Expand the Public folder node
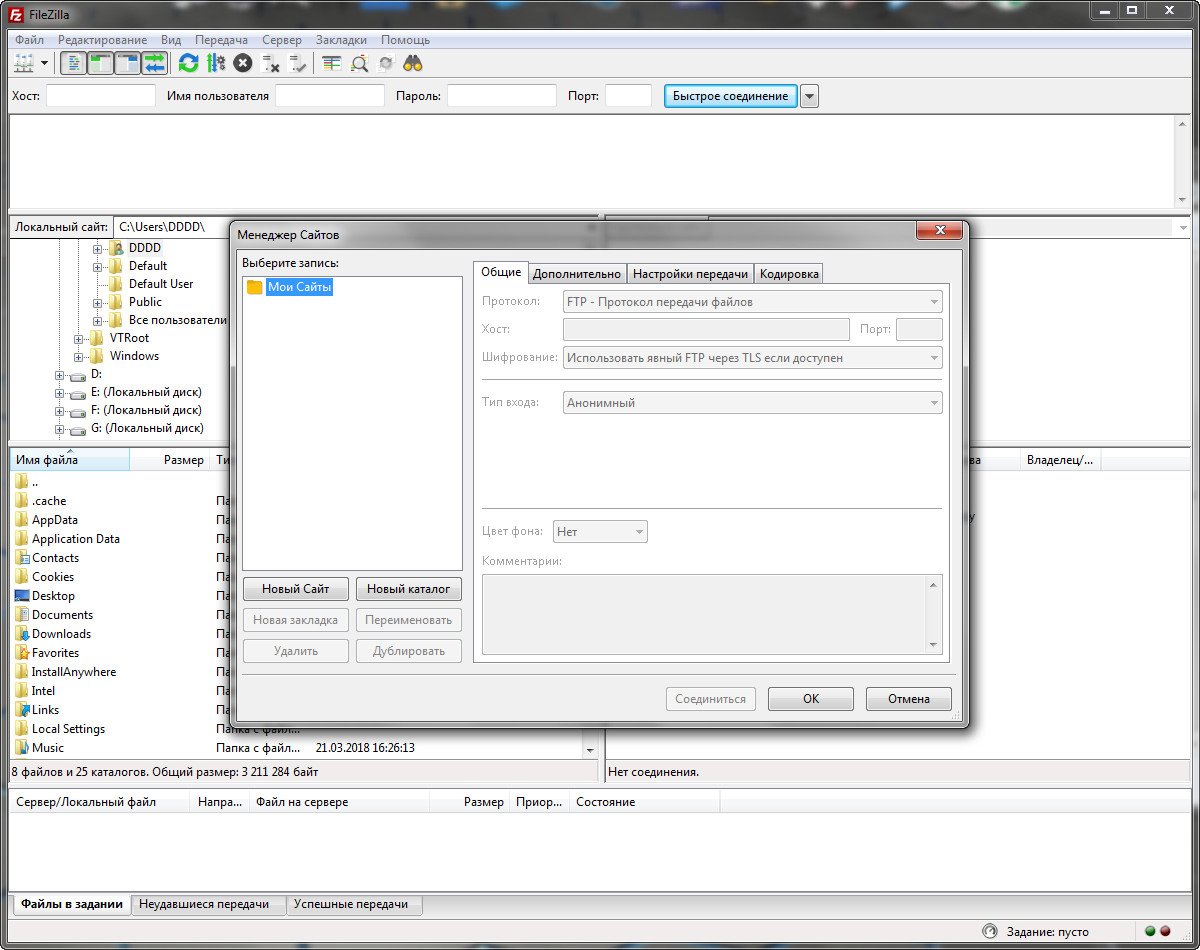Image resolution: width=1200 pixels, height=950 pixels. coord(98,302)
